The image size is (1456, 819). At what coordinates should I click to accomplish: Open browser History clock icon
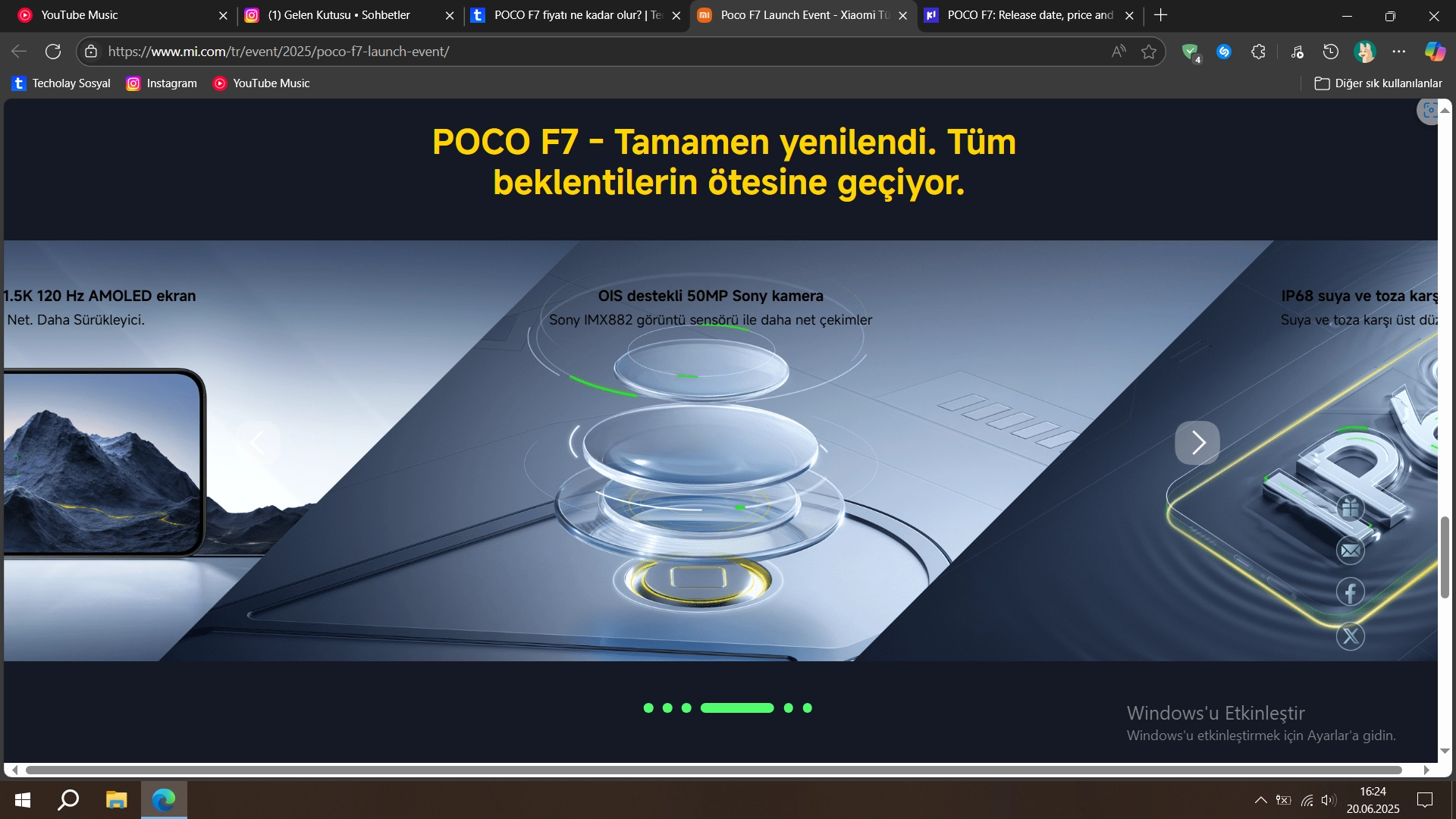coord(1331,52)
